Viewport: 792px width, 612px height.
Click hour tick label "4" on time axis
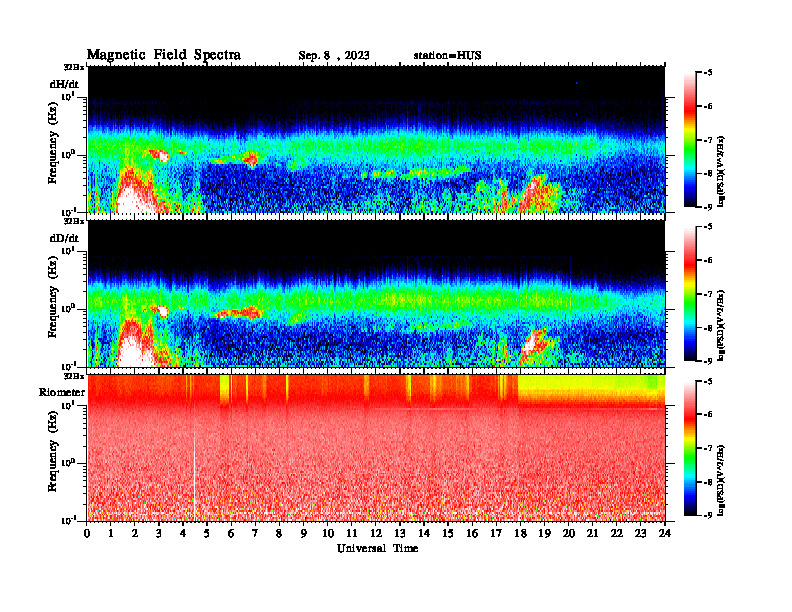tap(183, 533)
